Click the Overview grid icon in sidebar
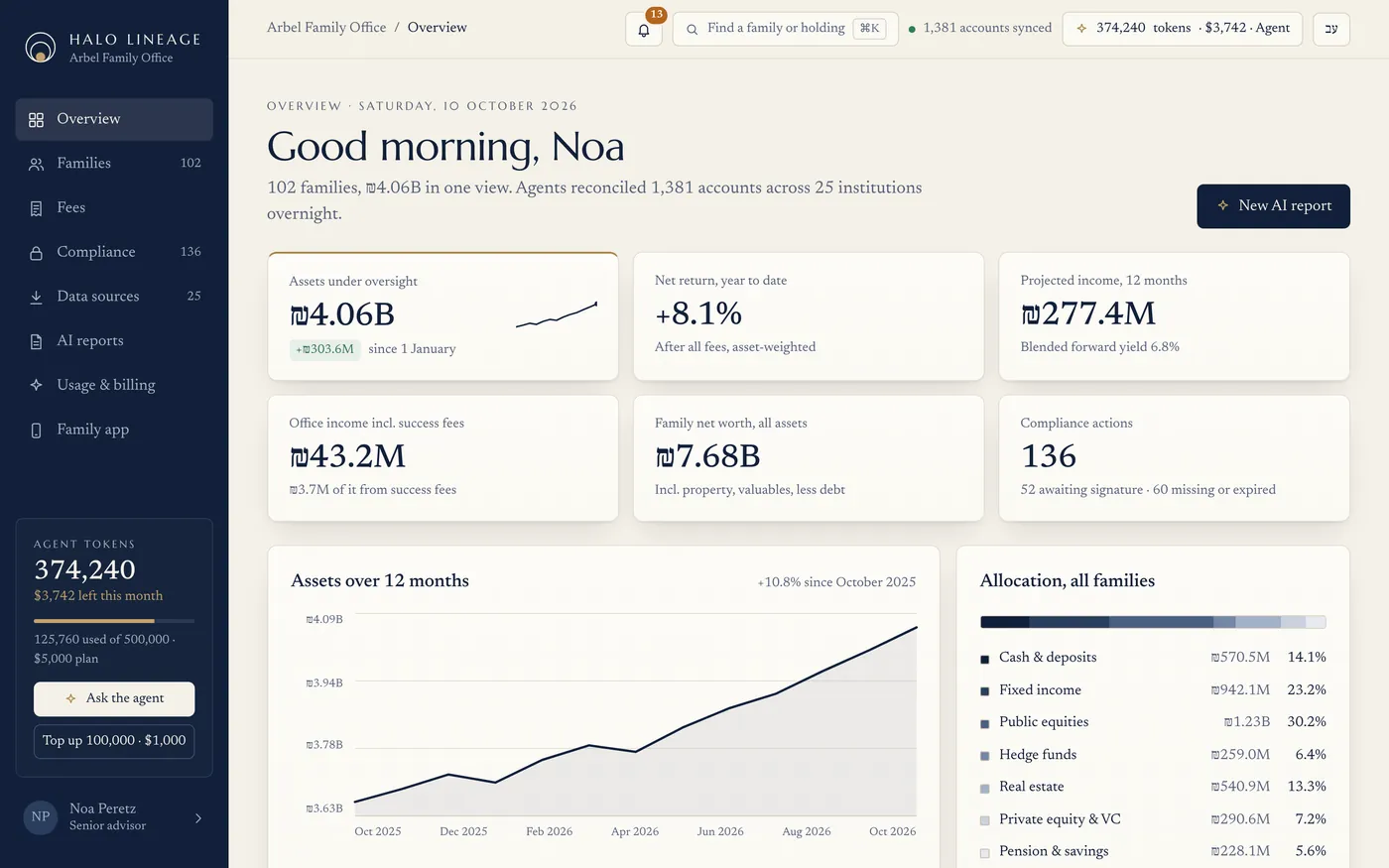Image resolution: width=1389 pixels, height=868 pixels. point(36,119)
